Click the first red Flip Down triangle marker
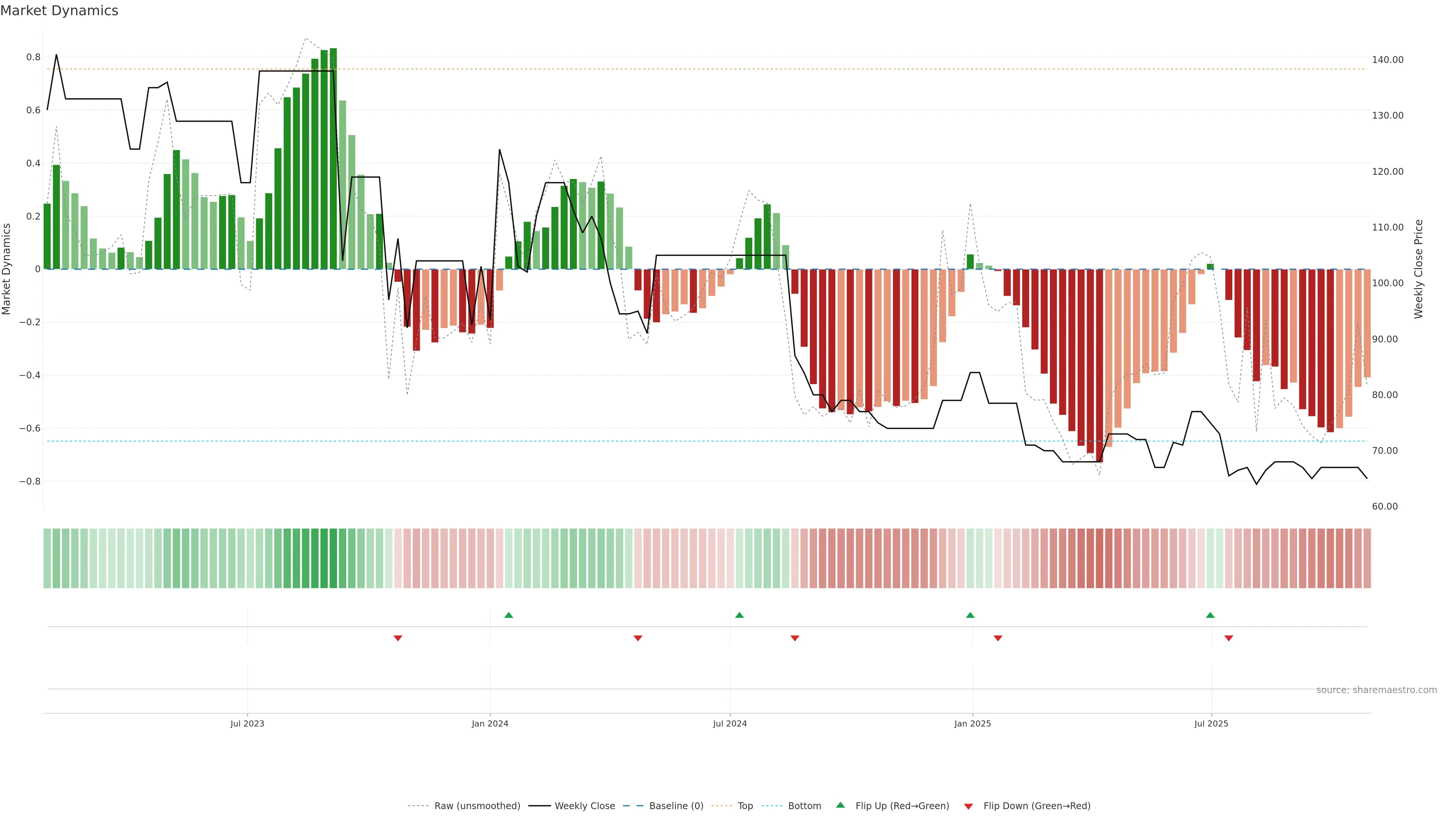The image size is (1456, 819). point(398,638)
